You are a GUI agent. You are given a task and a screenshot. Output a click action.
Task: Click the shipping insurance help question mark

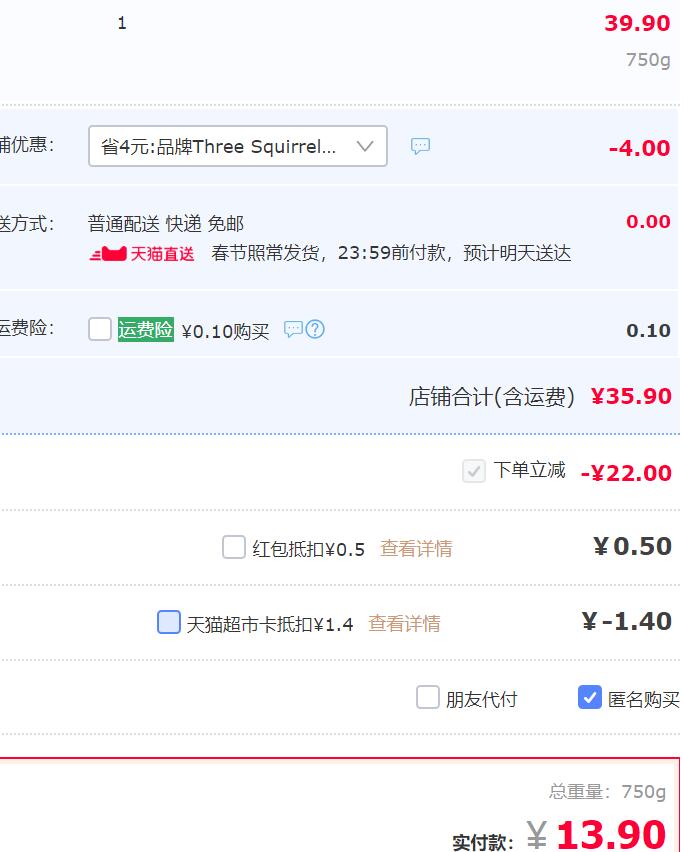[315, 329]
